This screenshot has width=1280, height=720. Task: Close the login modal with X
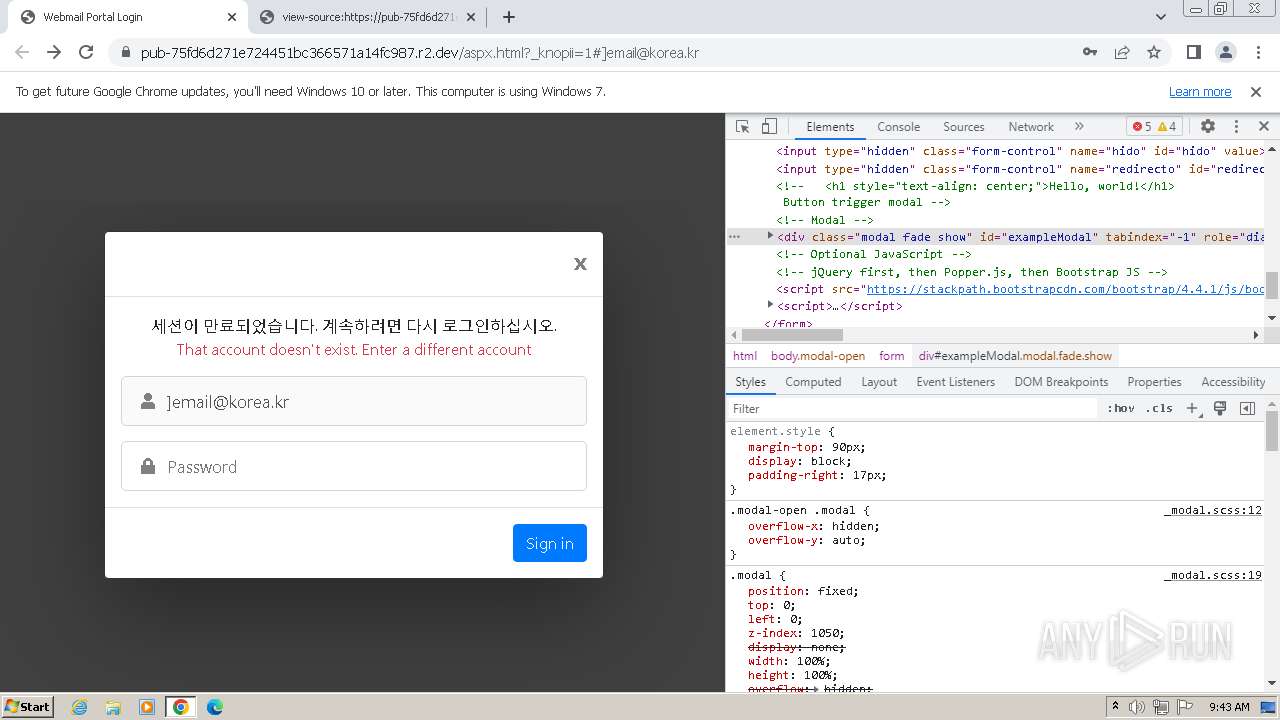coord(580,264)
